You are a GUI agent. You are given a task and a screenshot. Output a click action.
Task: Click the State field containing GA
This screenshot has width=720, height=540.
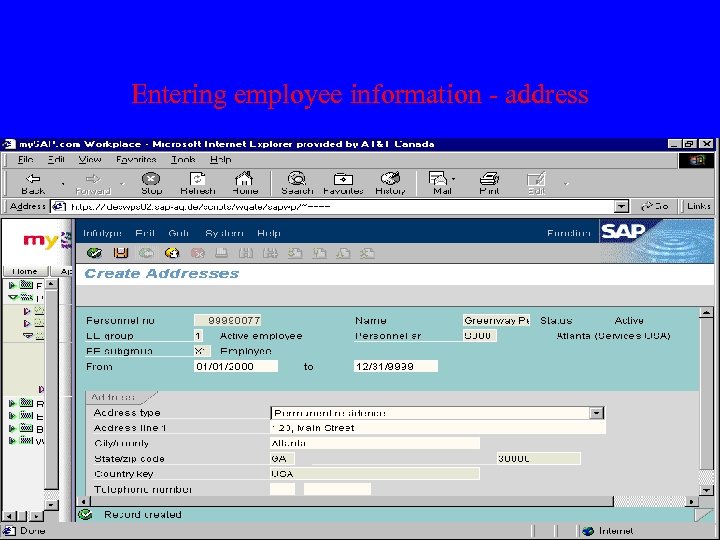click(x=282, y=458)
